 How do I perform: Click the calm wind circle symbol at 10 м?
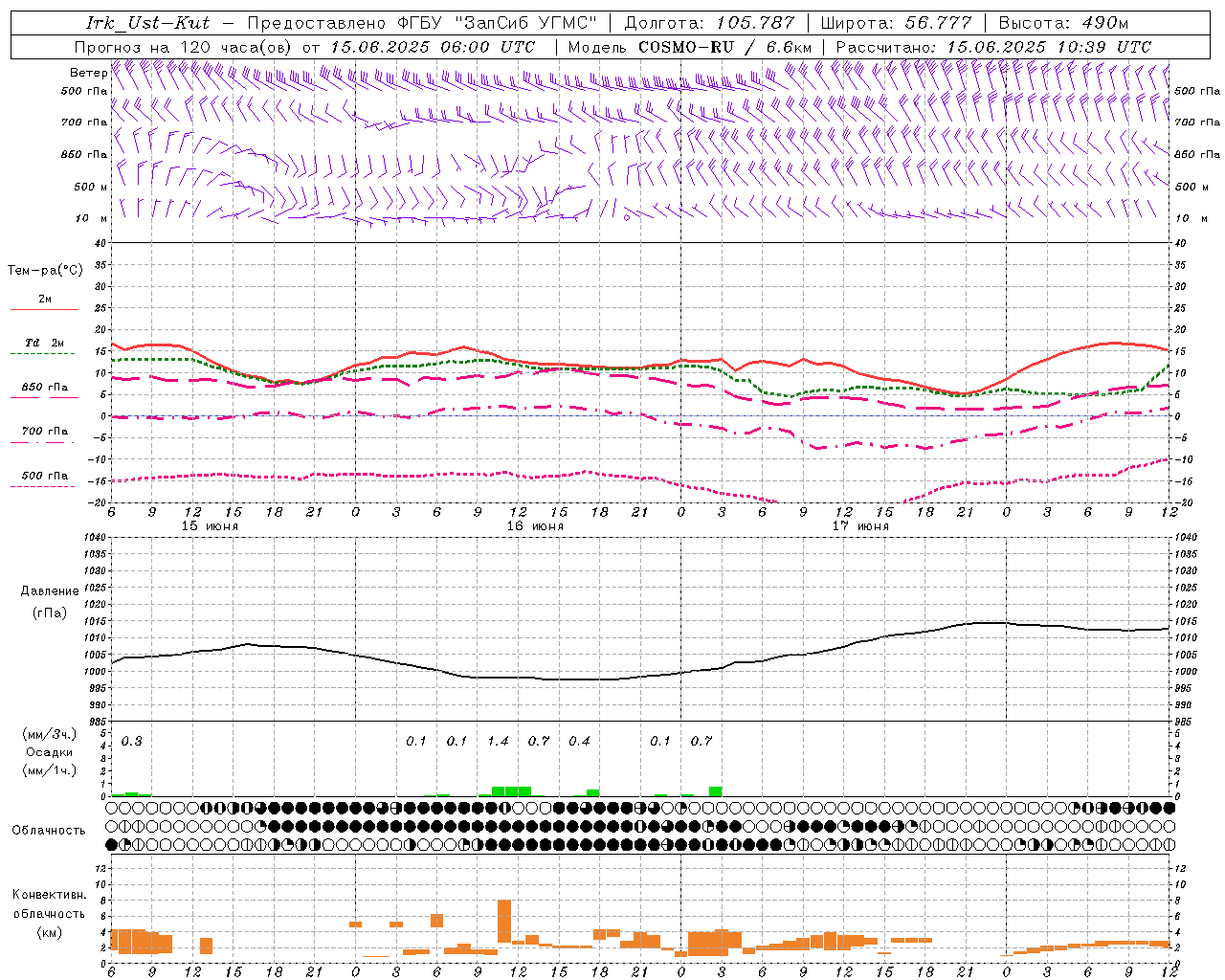pos(627,218)
